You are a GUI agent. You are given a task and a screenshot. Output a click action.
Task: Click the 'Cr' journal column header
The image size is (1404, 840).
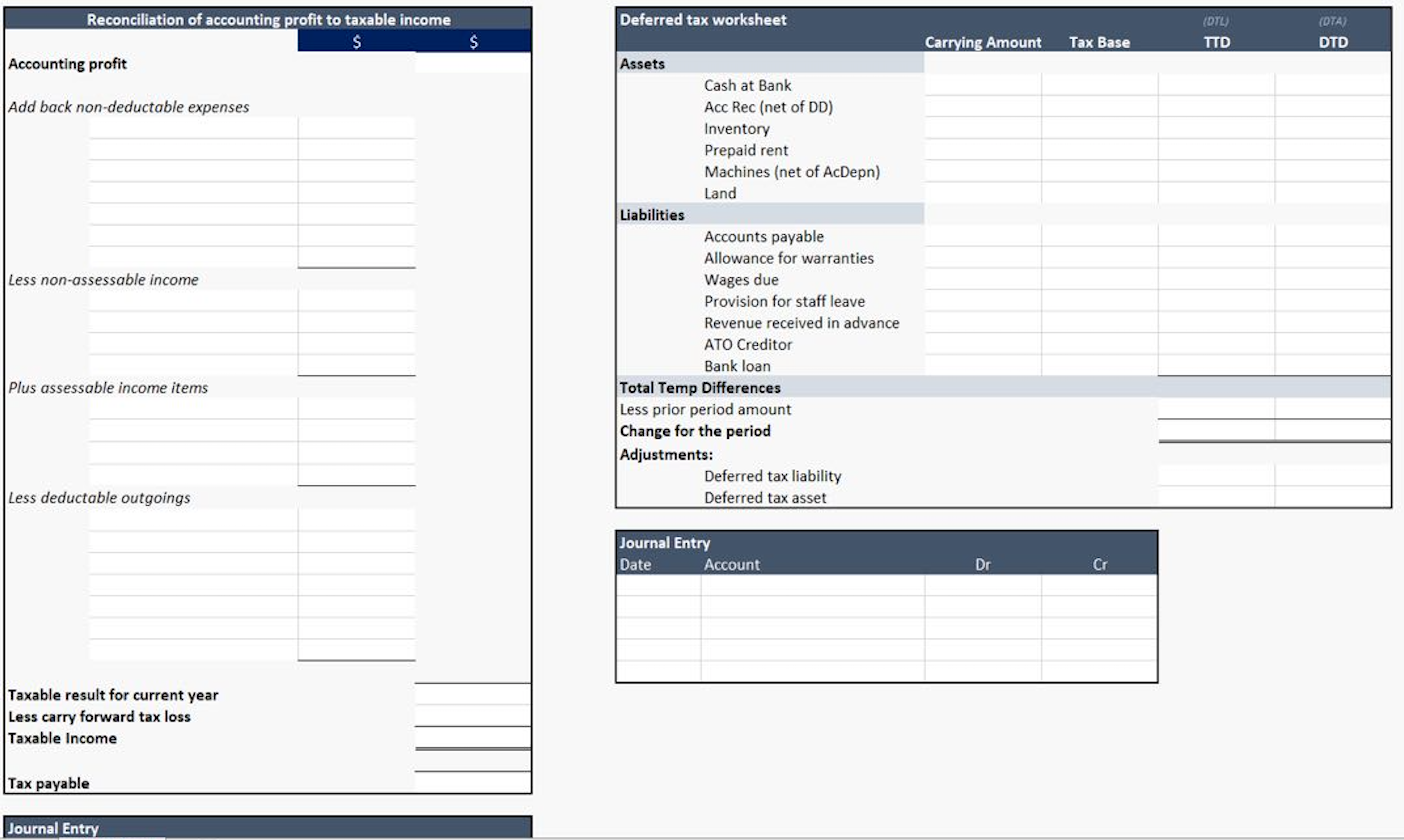pos(1100,565)
